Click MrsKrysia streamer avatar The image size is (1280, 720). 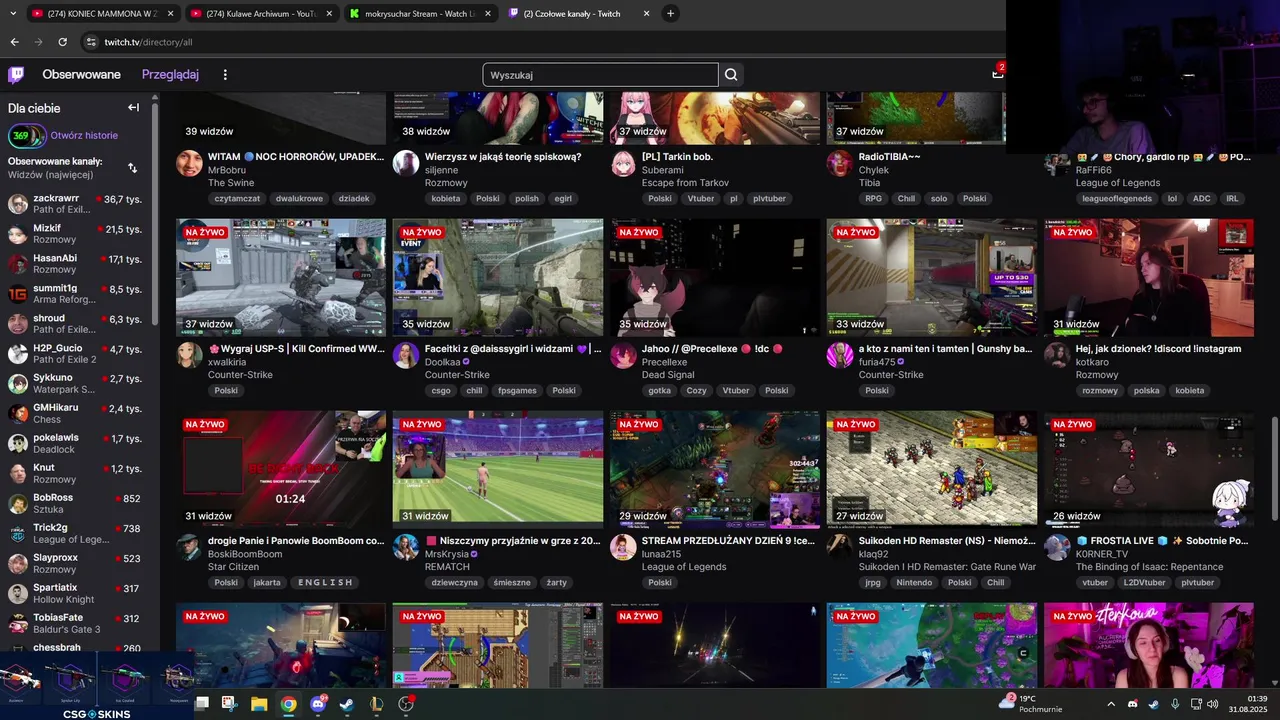coord(406,547)
